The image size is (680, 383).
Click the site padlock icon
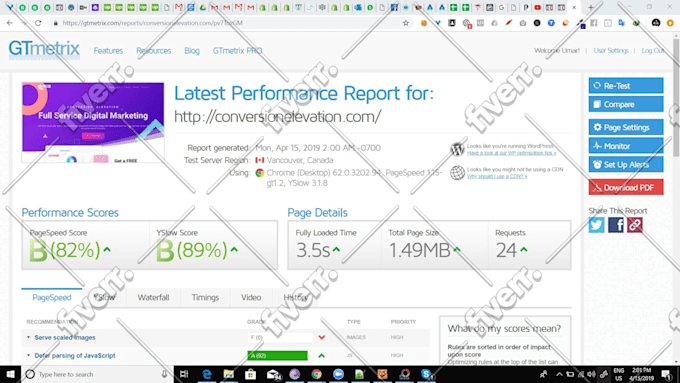pyautogui.click(x=55, y=23)
